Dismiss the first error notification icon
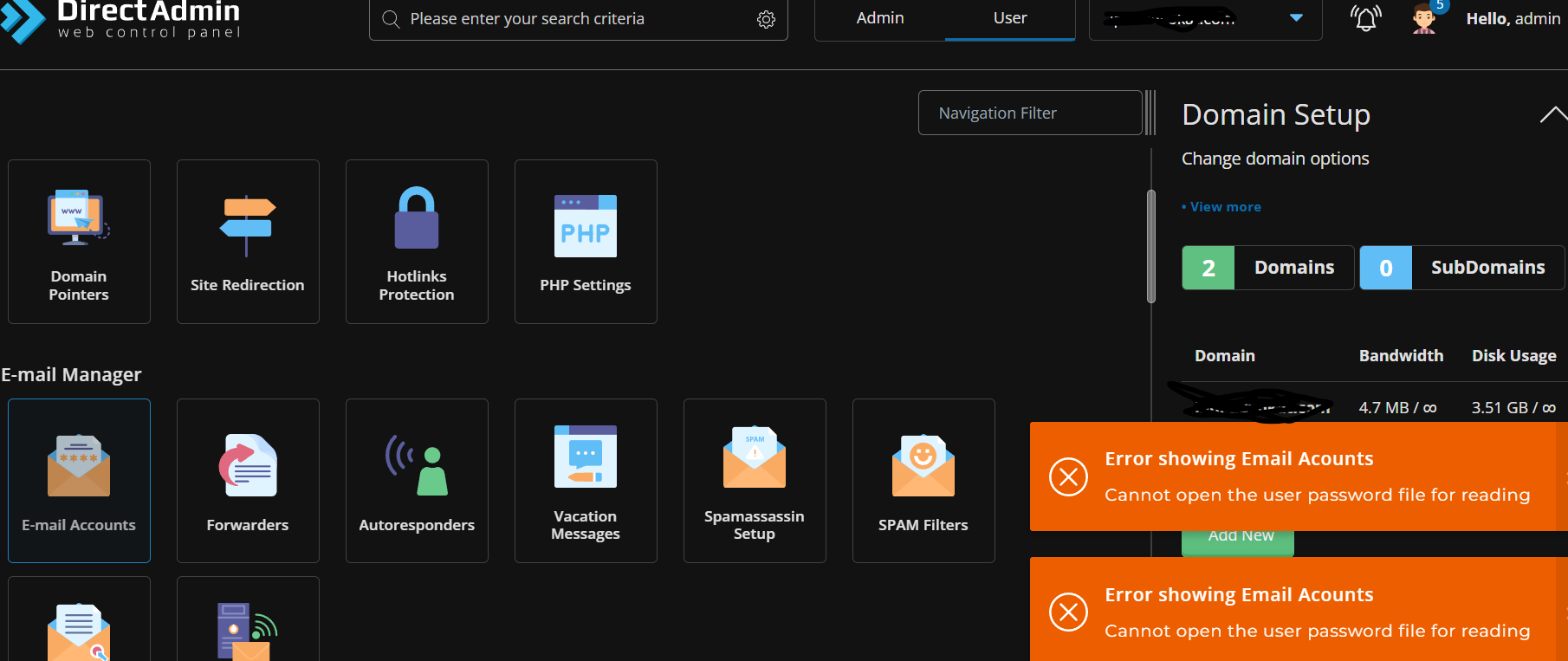 1068,476
